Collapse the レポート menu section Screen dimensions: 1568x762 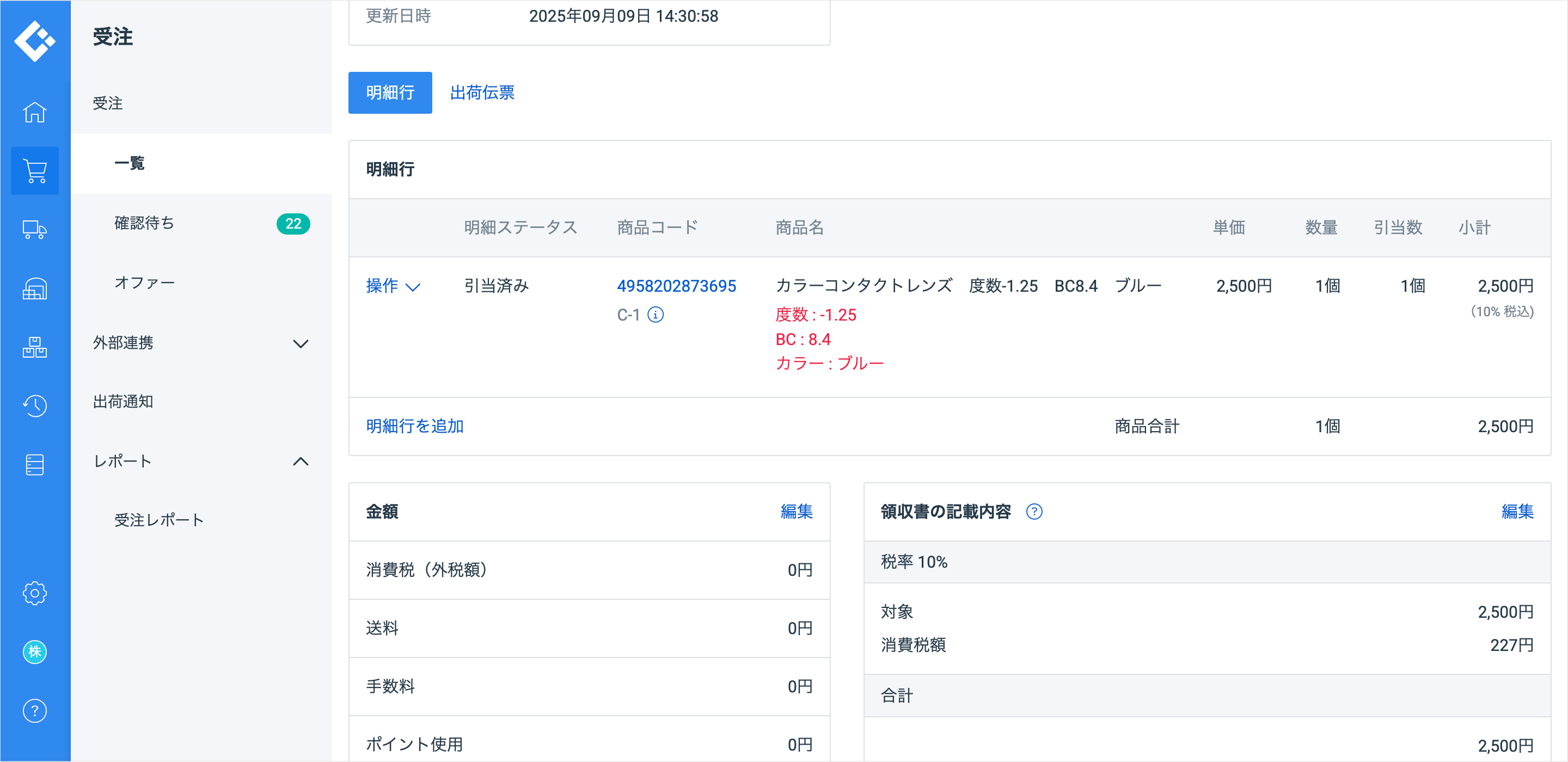tap(301, 462)
